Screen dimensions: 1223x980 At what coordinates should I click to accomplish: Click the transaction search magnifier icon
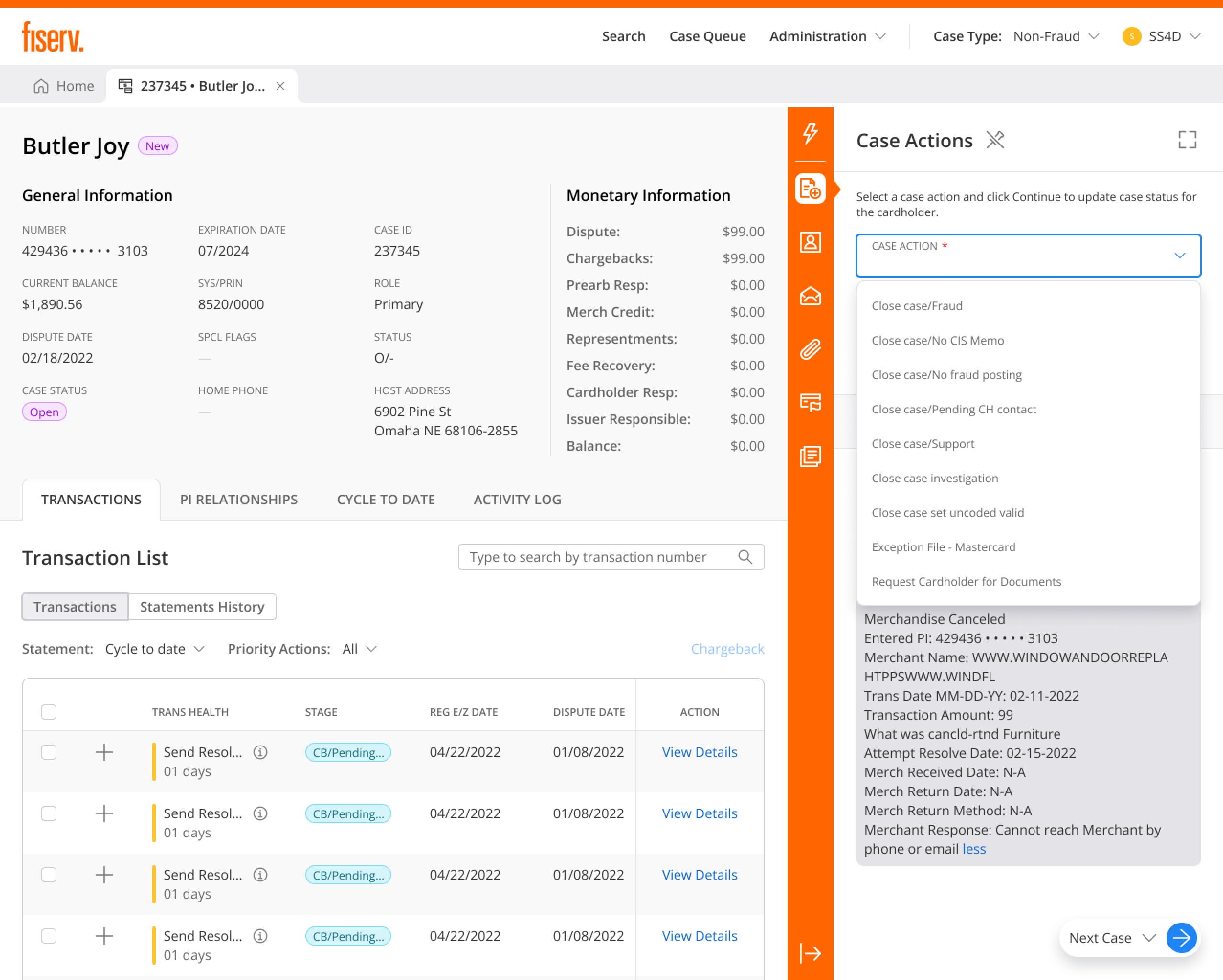[x=745, y=557]
